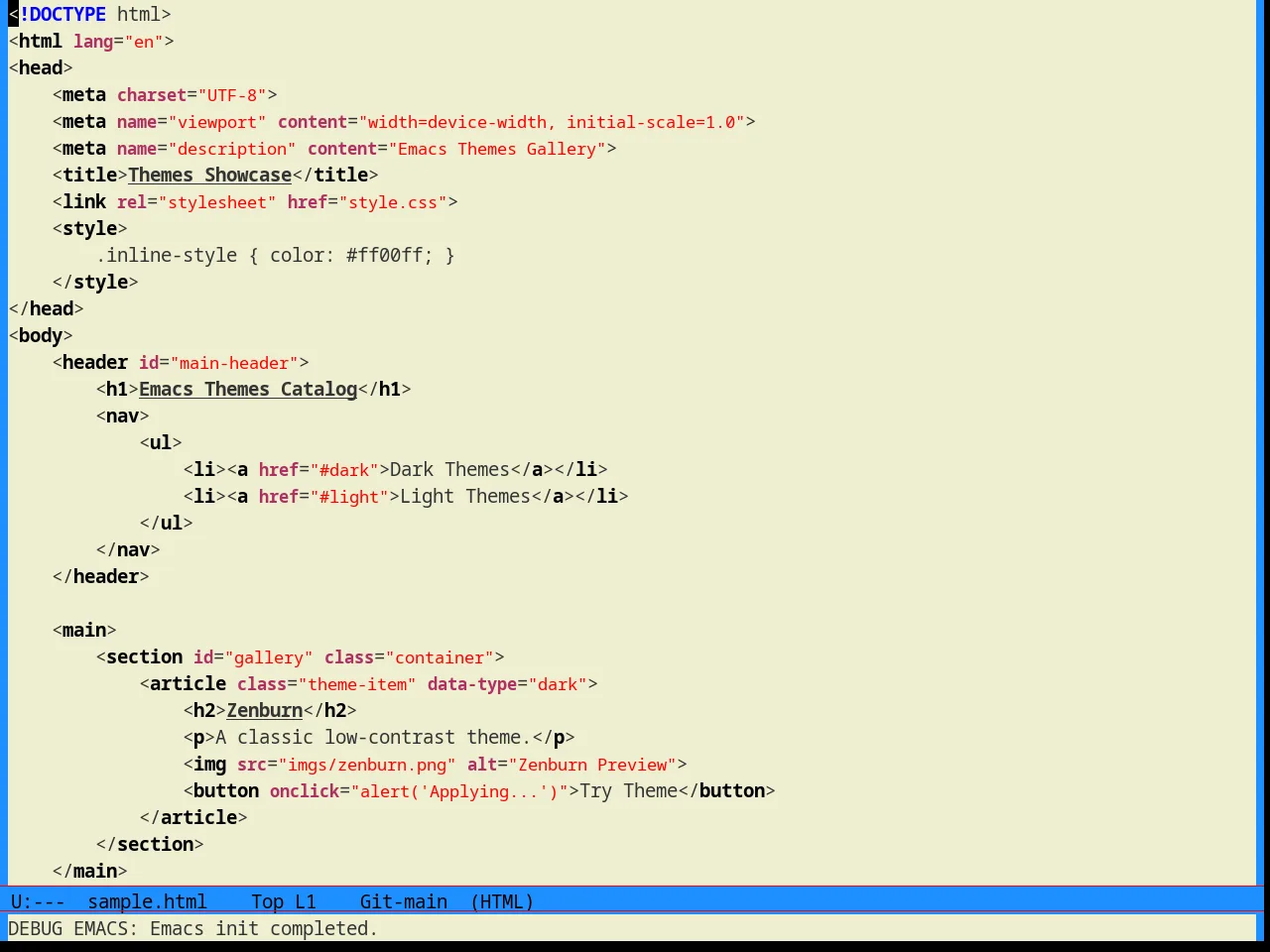Image resolution: width=1270 pixels, height=952 pixels.
Task: Click the section tag name in opening tag
Action: [144, 656]
